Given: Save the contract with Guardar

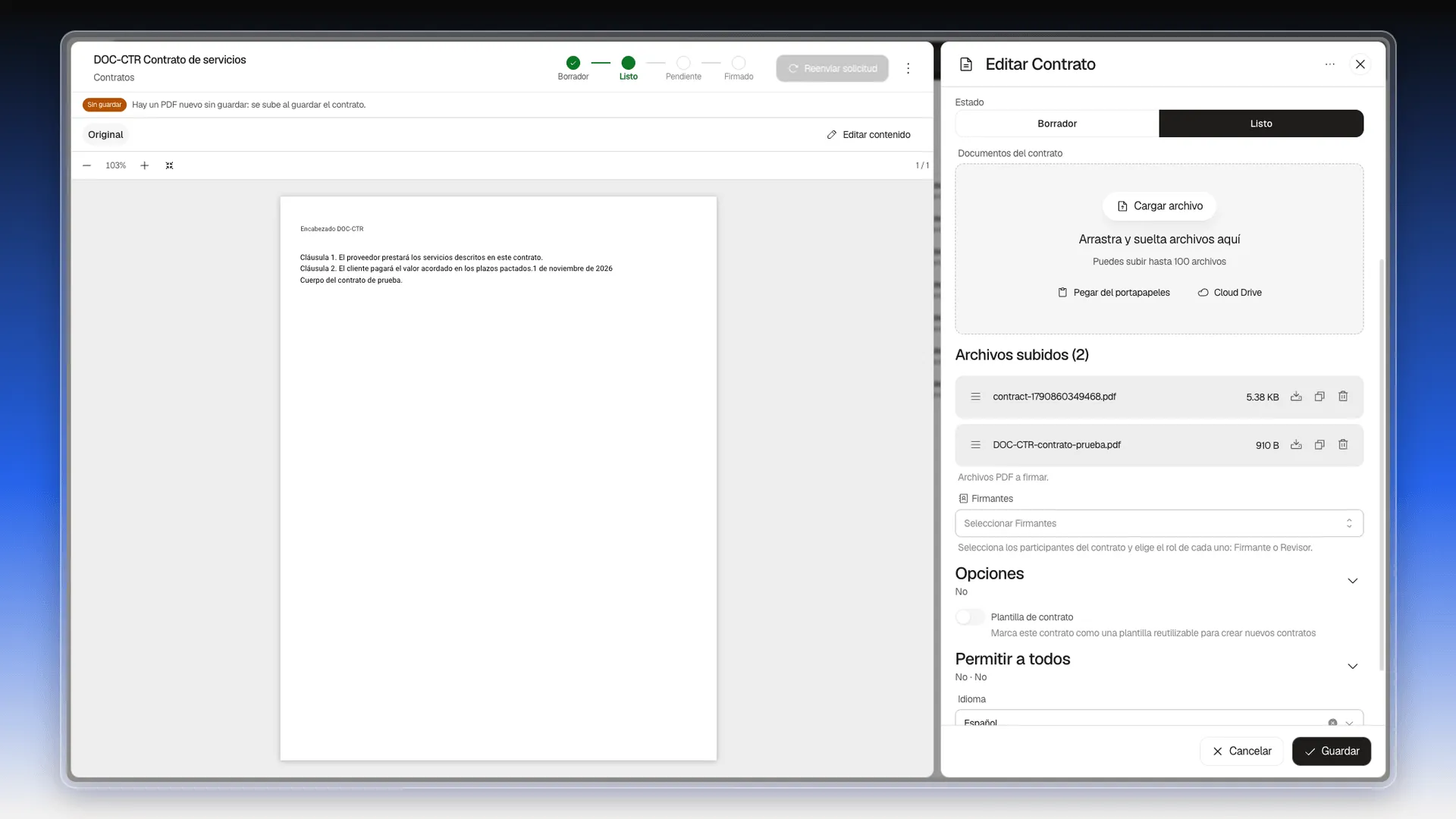Looking at the screenshot, I should (1332, 752).
